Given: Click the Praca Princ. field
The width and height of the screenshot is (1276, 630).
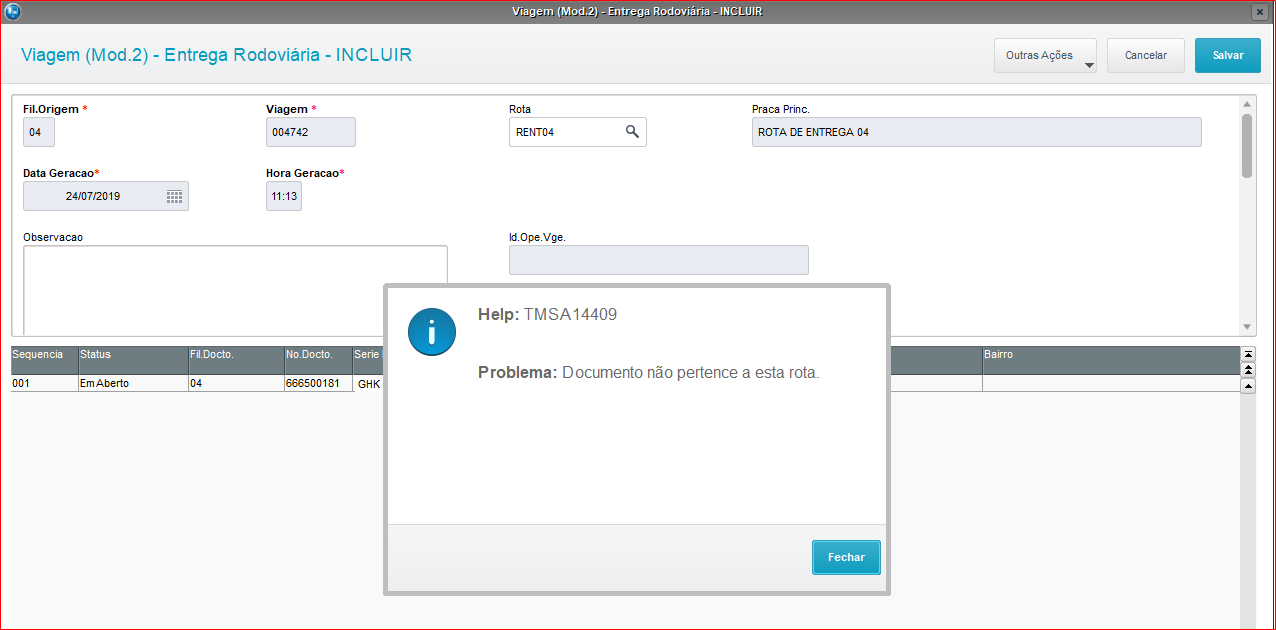Looking at the screenshot, I should point(977,132).
